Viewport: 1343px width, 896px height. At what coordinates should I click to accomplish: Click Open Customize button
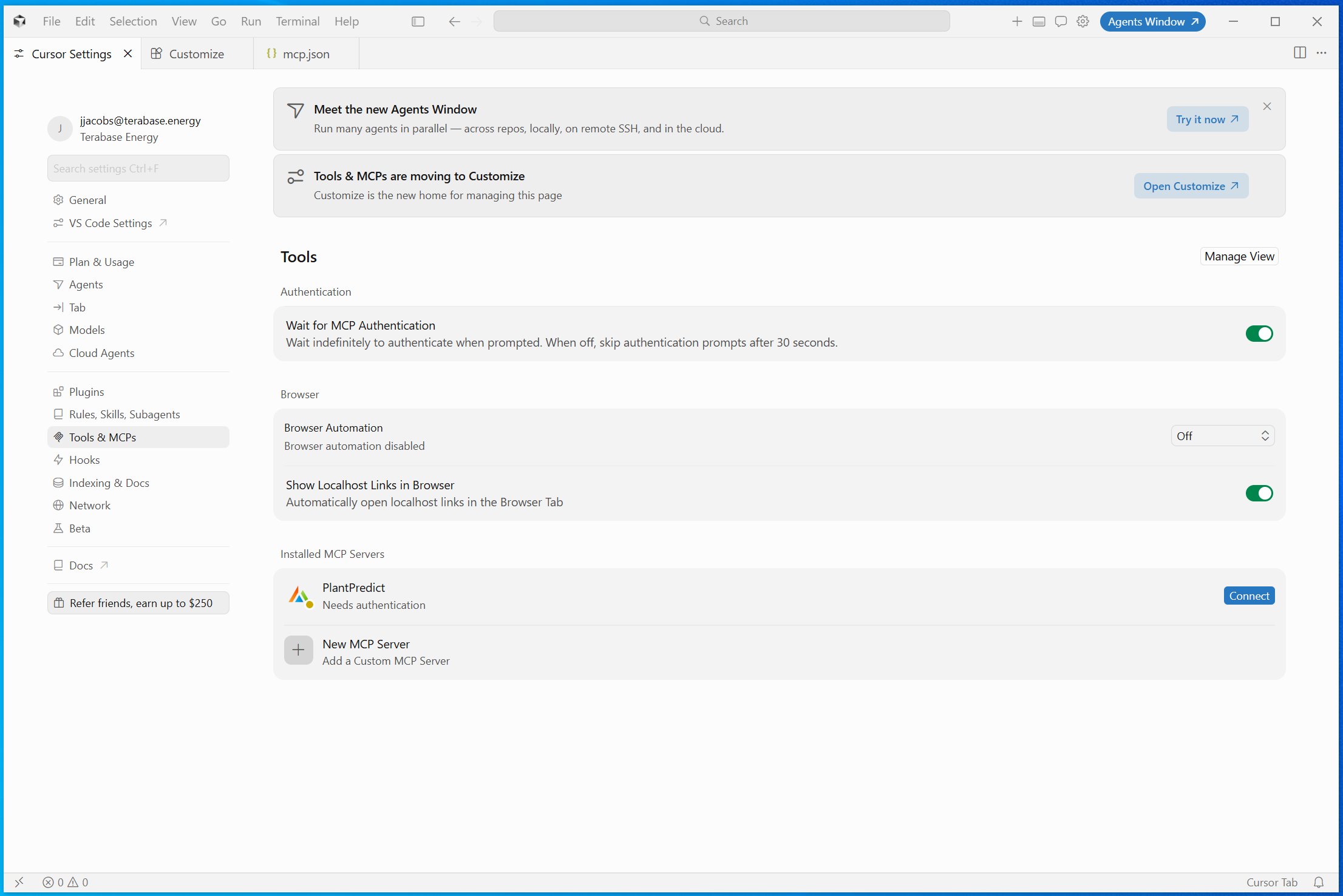click(1191, 186)
